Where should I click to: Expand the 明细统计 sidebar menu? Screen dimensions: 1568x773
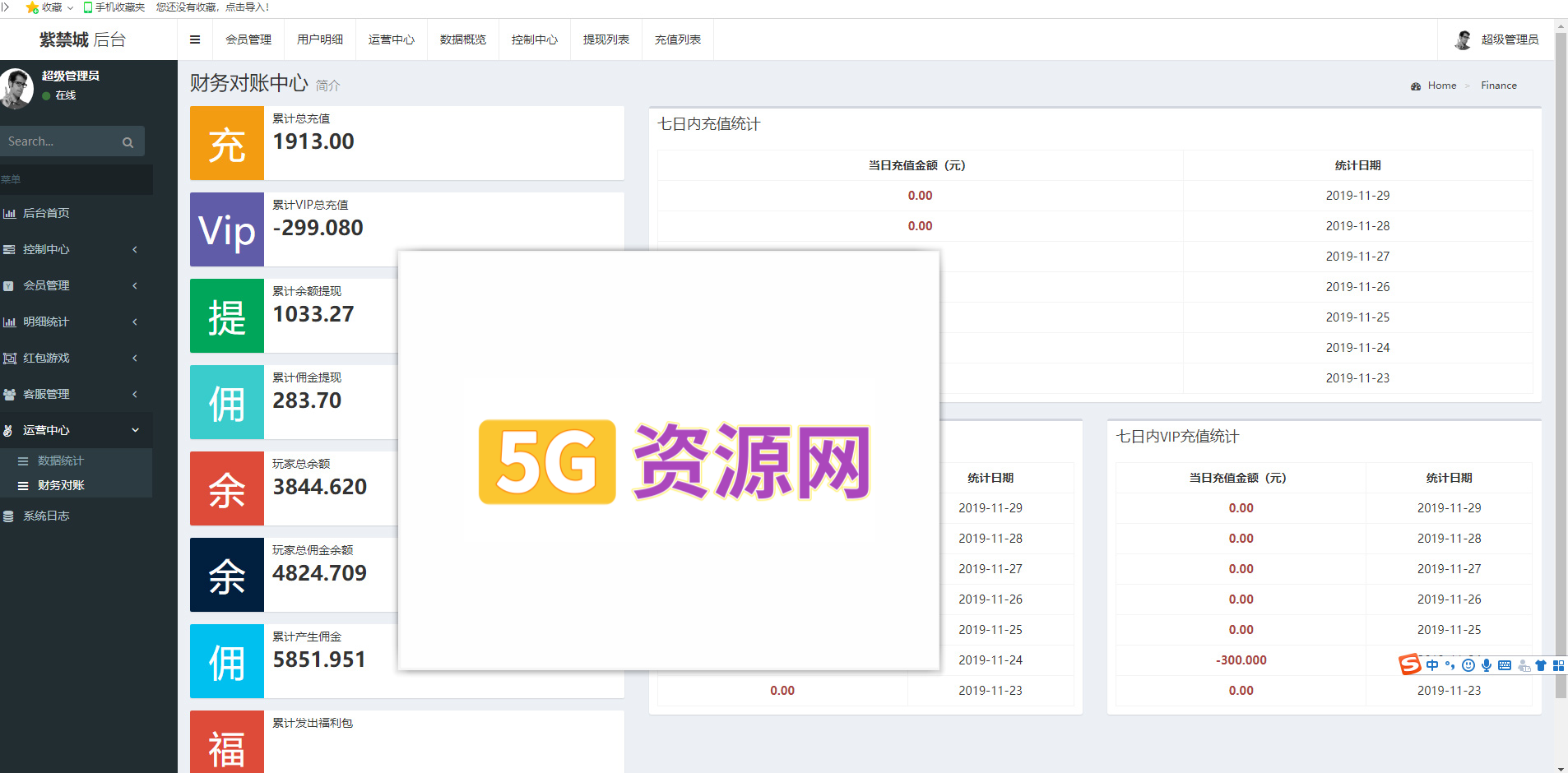coord(77,322)
